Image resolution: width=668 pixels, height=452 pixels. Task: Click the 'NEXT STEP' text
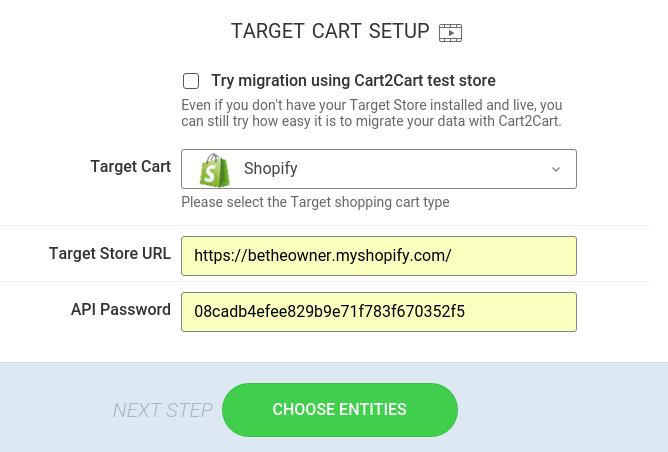(163, 410)
